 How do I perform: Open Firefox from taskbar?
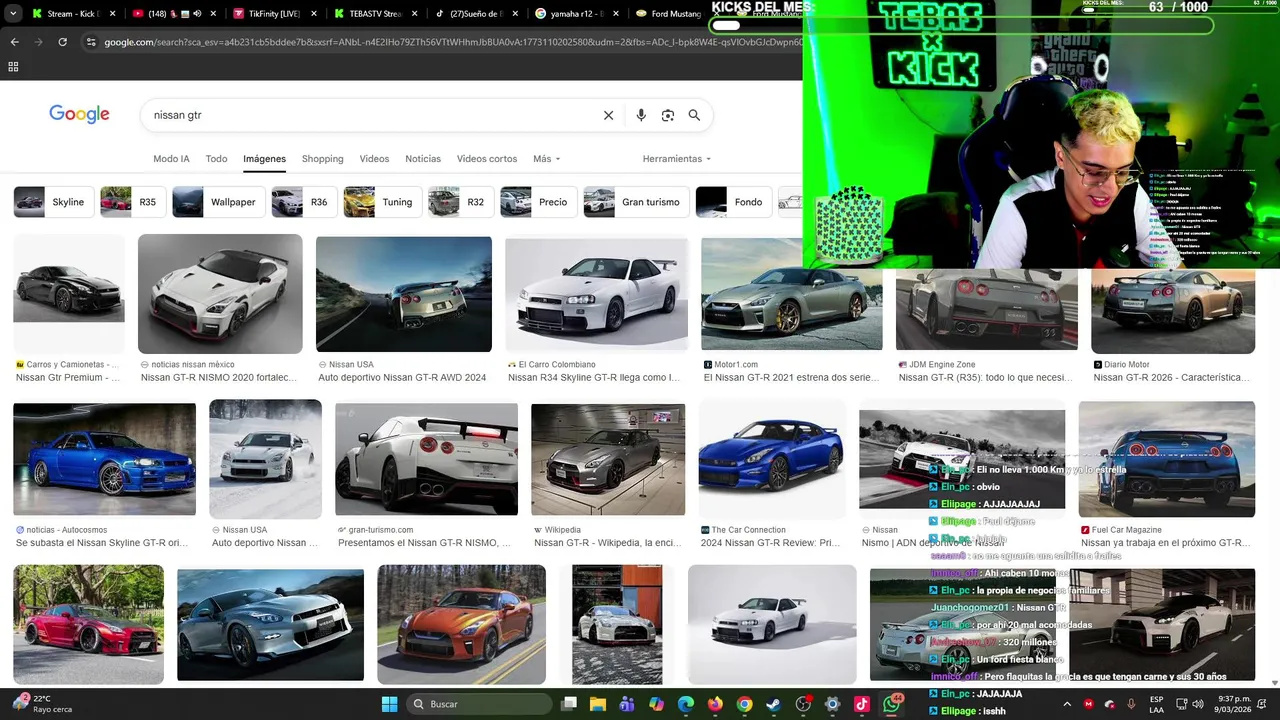[x=715, y=704]
